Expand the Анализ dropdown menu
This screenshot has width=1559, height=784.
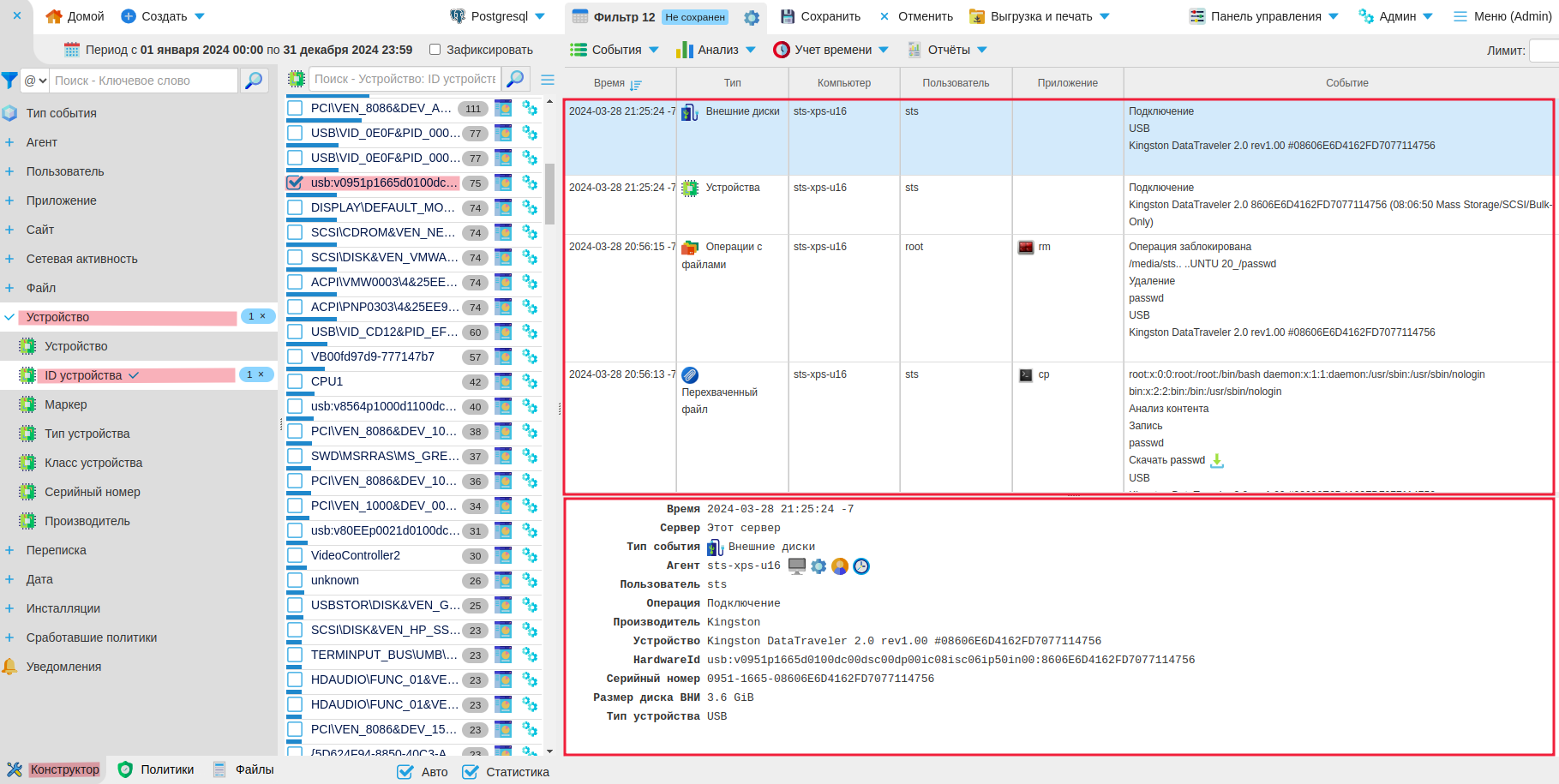pyautogui.click(x=717, y=50)
